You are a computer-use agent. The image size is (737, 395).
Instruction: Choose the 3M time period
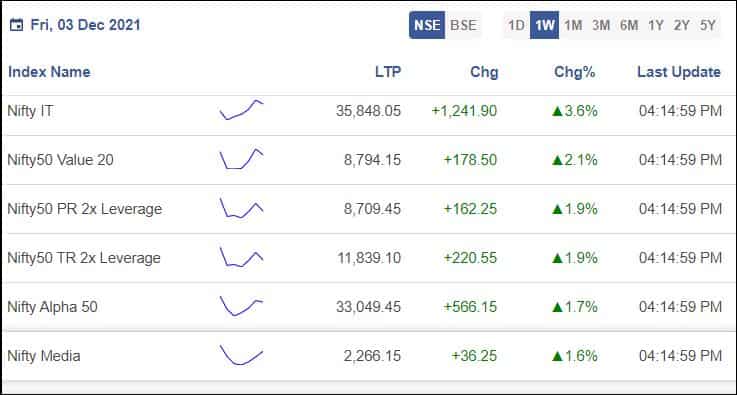[x=601, y=25]
